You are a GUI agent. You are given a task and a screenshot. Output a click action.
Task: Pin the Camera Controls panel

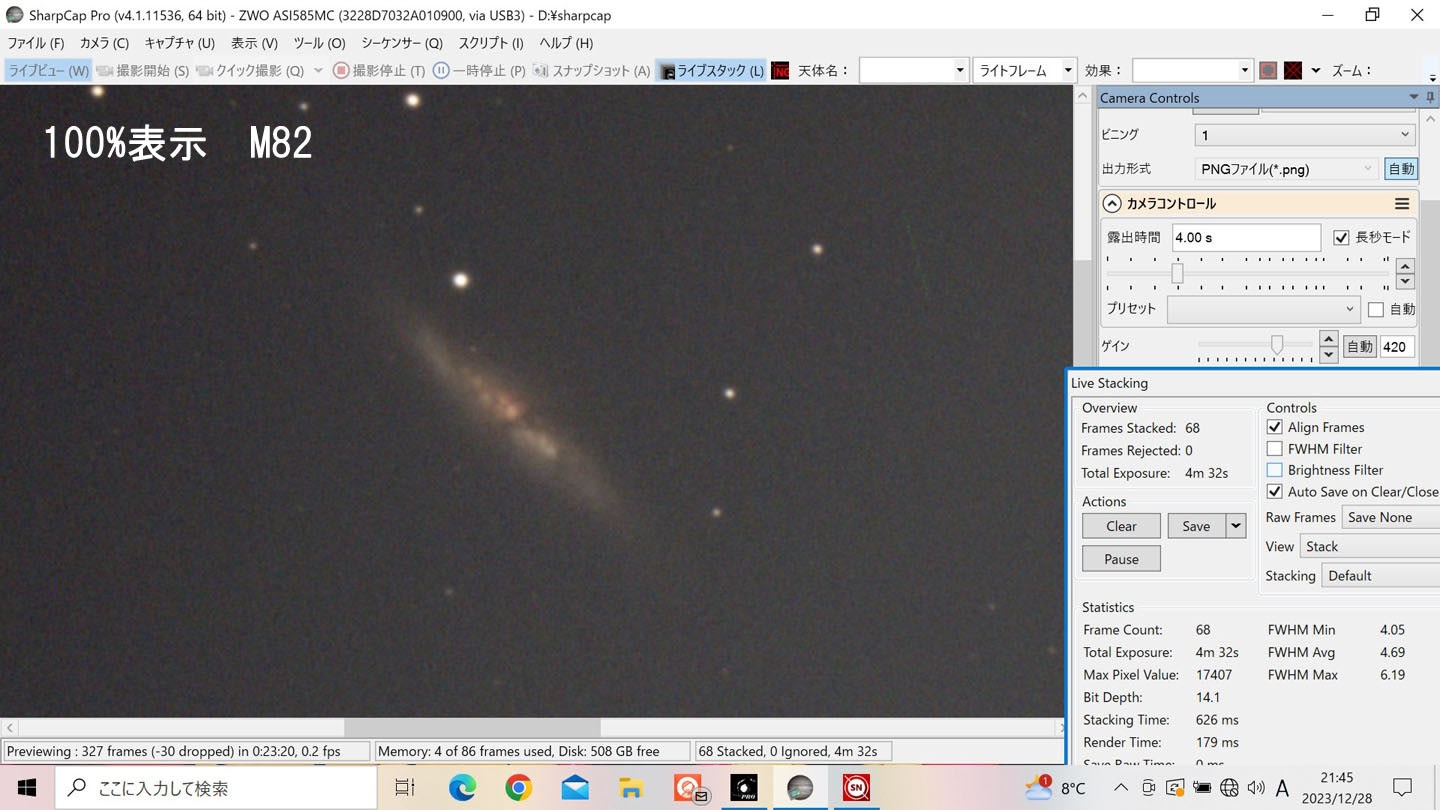1430,97
